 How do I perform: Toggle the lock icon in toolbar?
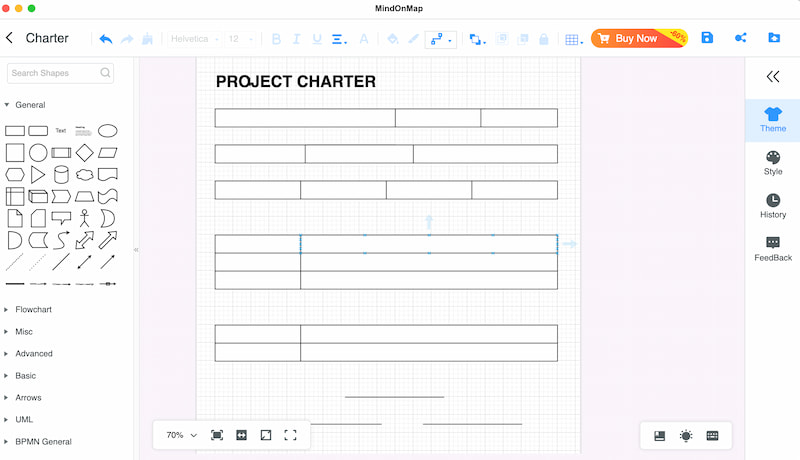pyautogui.click(x=544, y=39)
